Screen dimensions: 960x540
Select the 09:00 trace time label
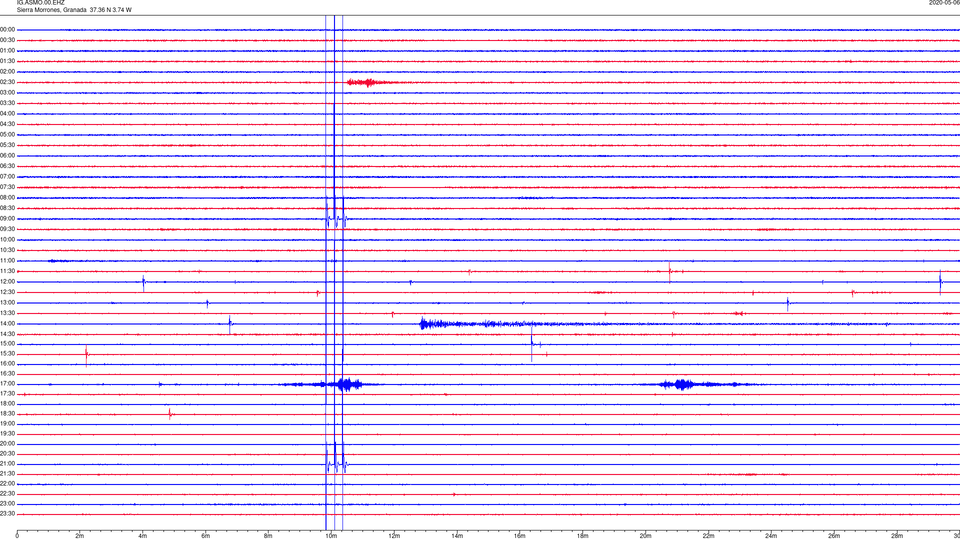[7, 219]
